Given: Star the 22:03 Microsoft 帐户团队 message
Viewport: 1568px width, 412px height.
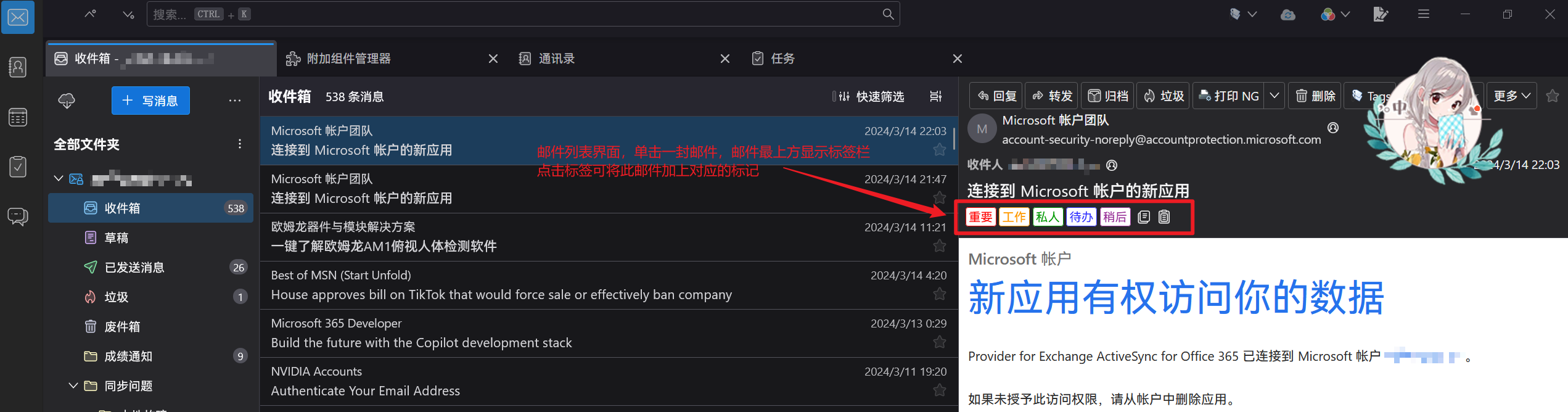Looking at the screenshot, I should click(x=939, y=149).
